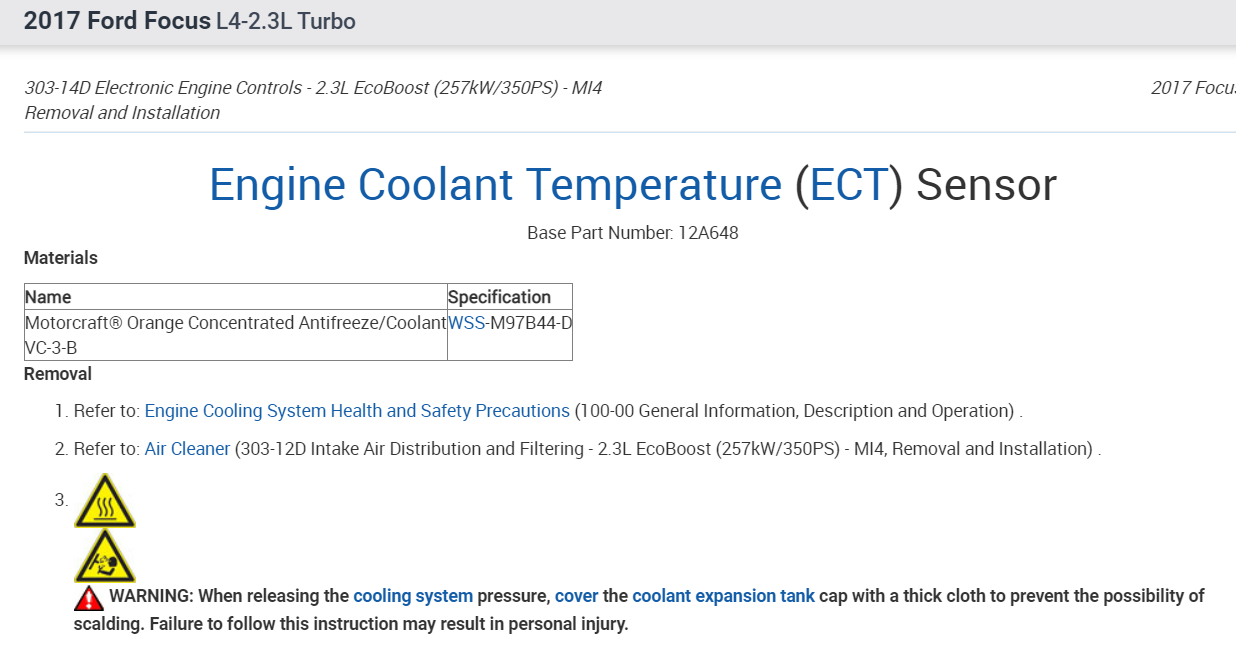Click the Materials section heading
The width and height of the screenshot is (1236, 650).
[61, 258]
